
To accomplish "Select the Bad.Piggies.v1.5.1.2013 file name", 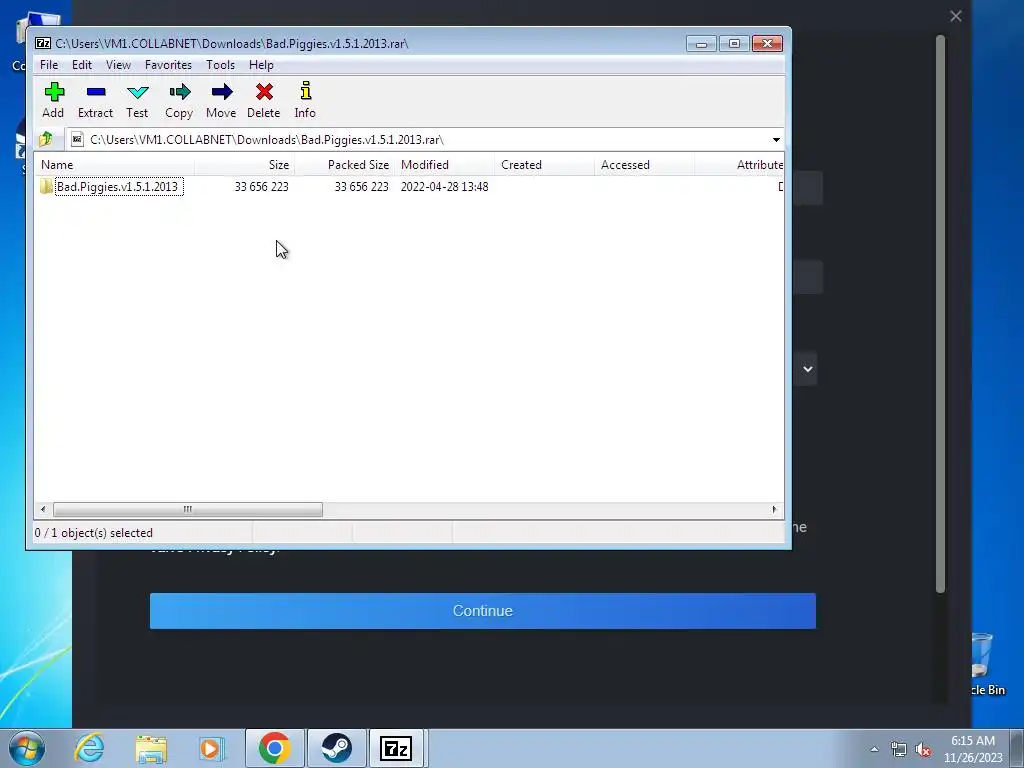I will tap(118, 187).
